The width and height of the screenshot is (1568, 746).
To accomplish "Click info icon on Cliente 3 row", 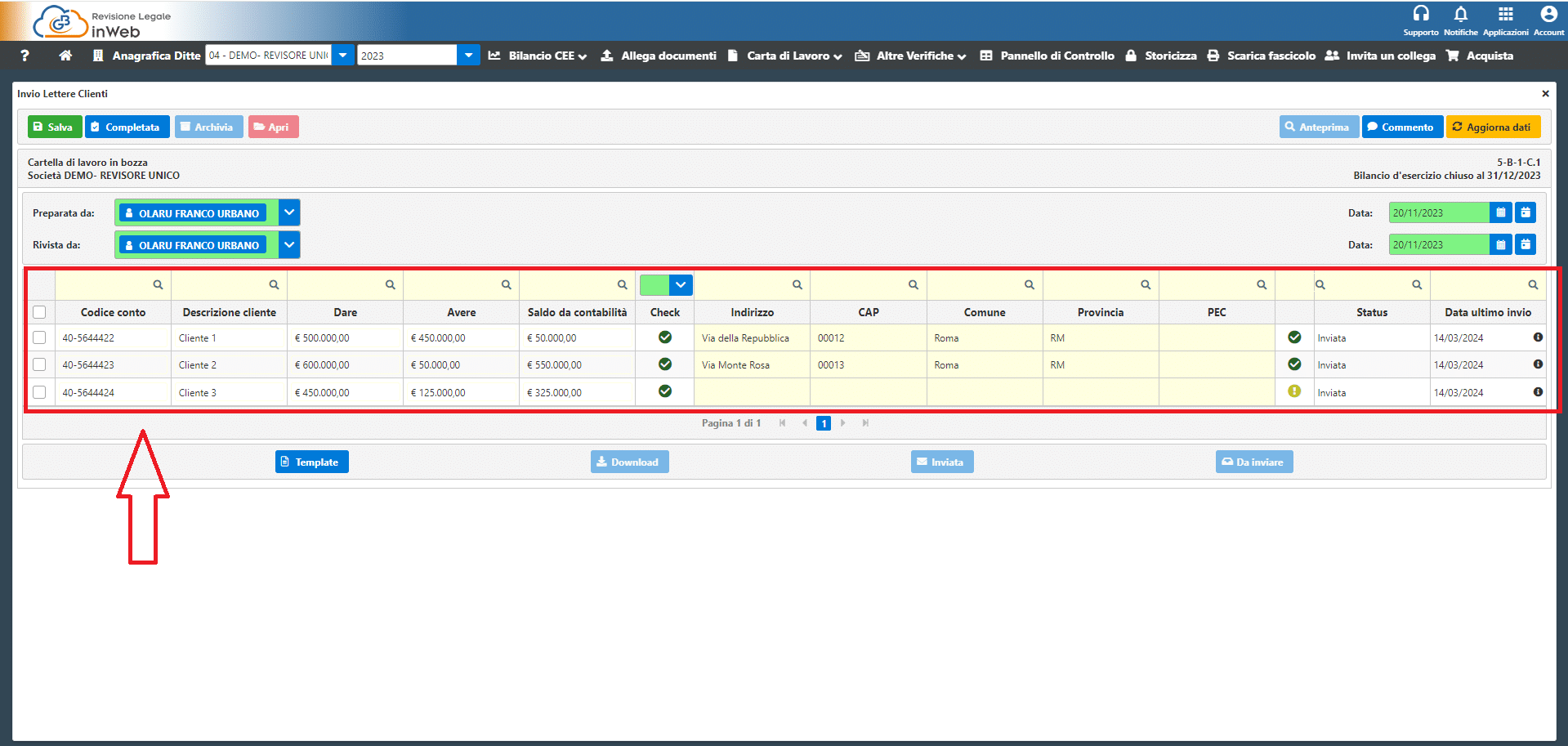I will (x=1538, y=392).
